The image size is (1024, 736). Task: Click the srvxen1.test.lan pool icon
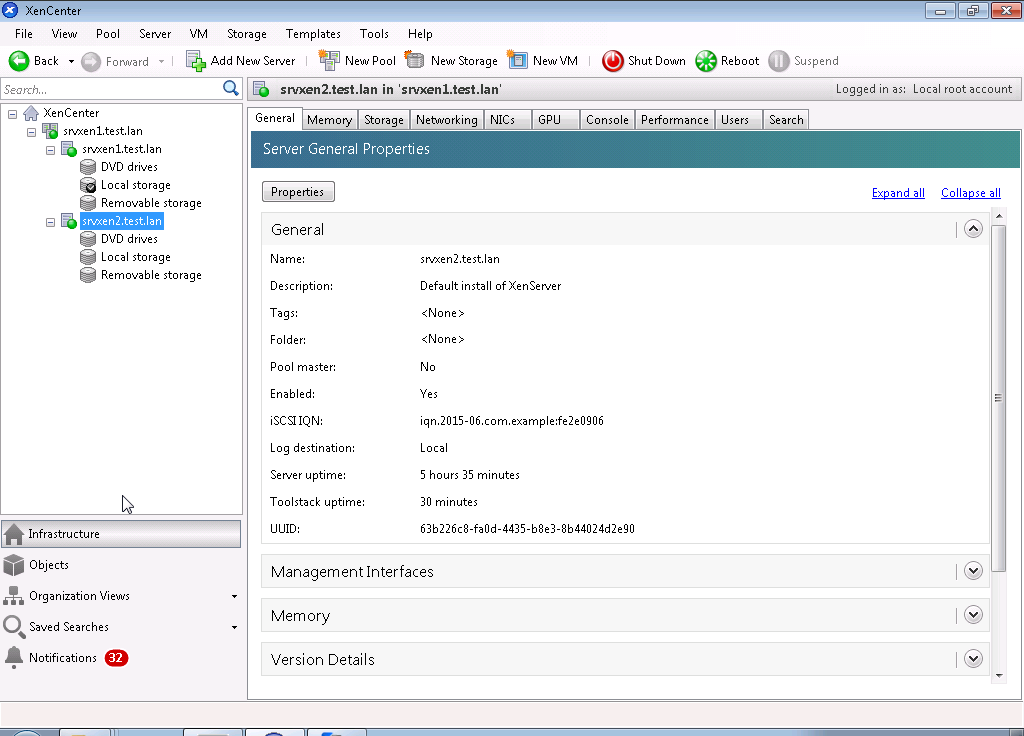pos(50,131)
